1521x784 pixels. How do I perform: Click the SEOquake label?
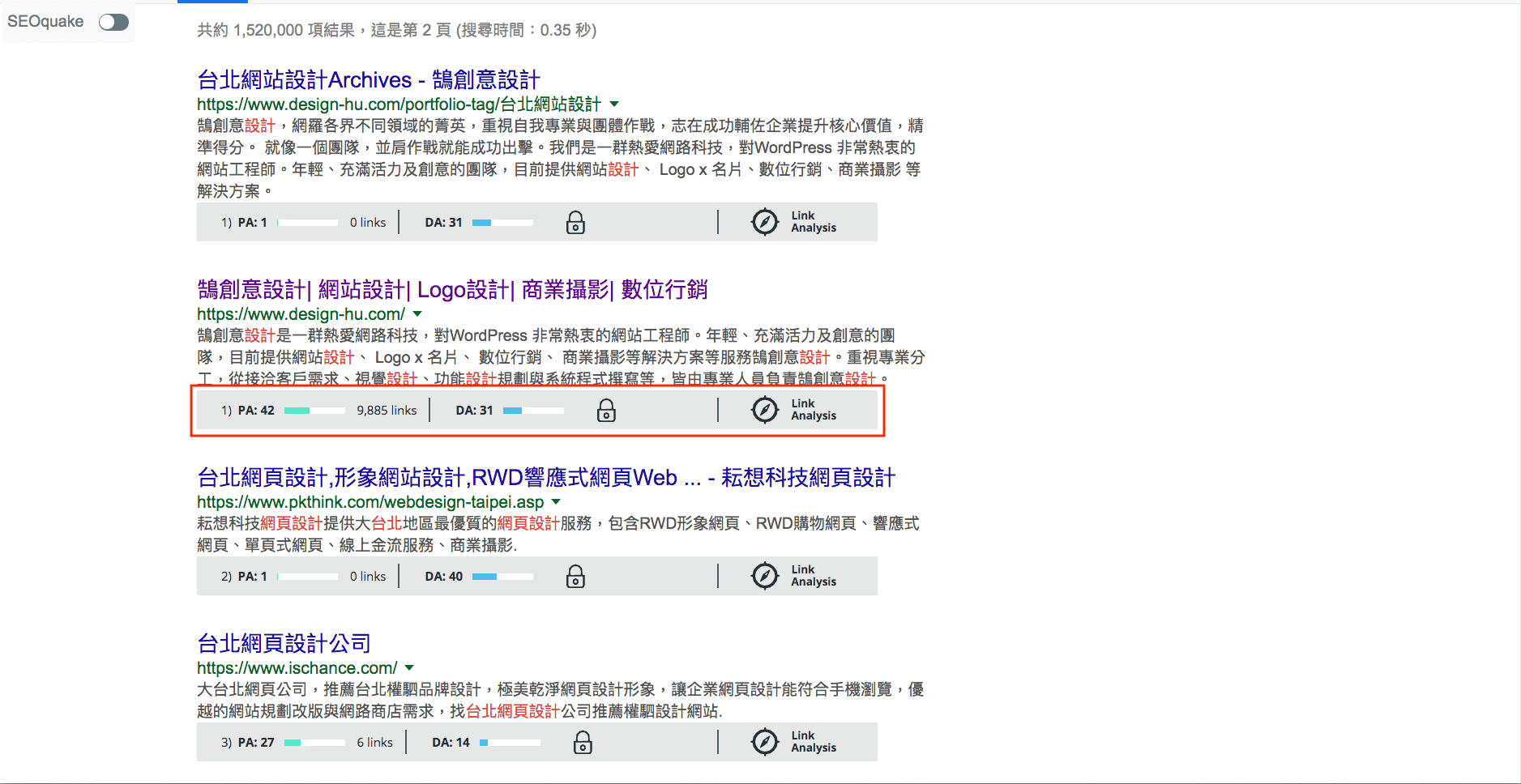click(x=45, y=22)
